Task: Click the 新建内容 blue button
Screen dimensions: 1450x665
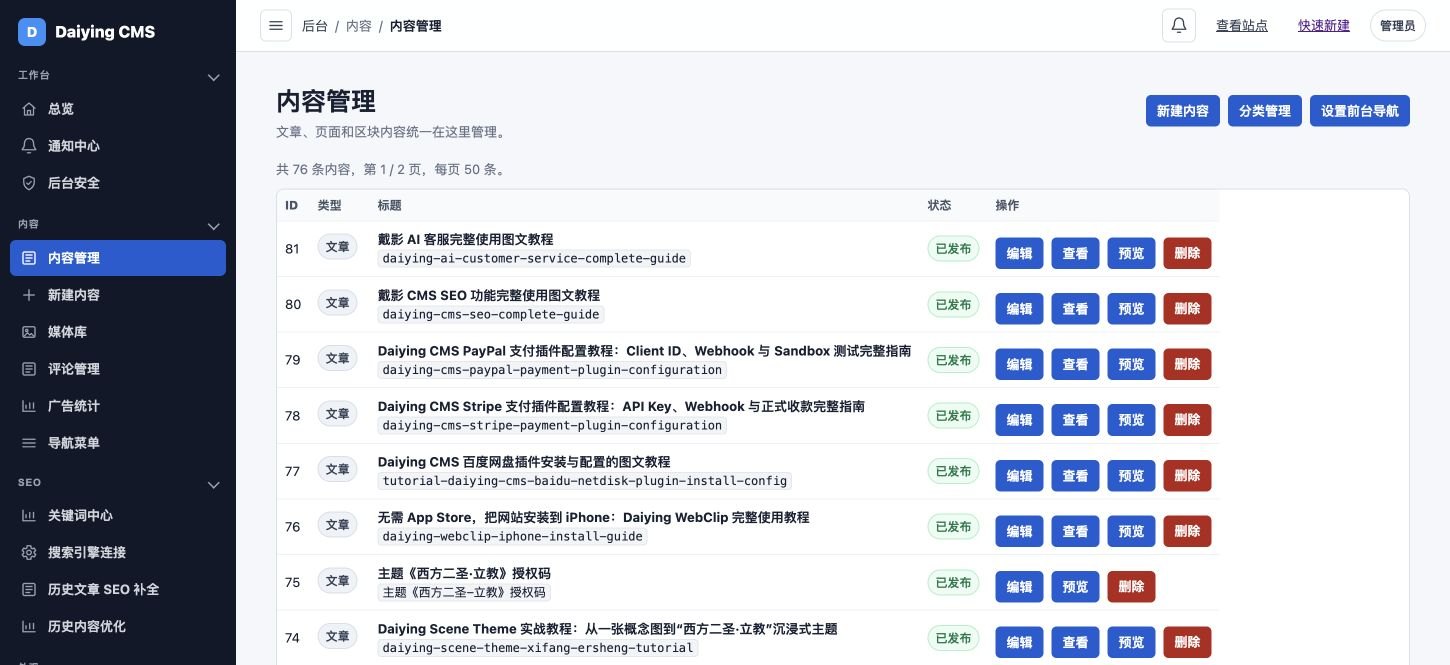Action: point(1183,111)
